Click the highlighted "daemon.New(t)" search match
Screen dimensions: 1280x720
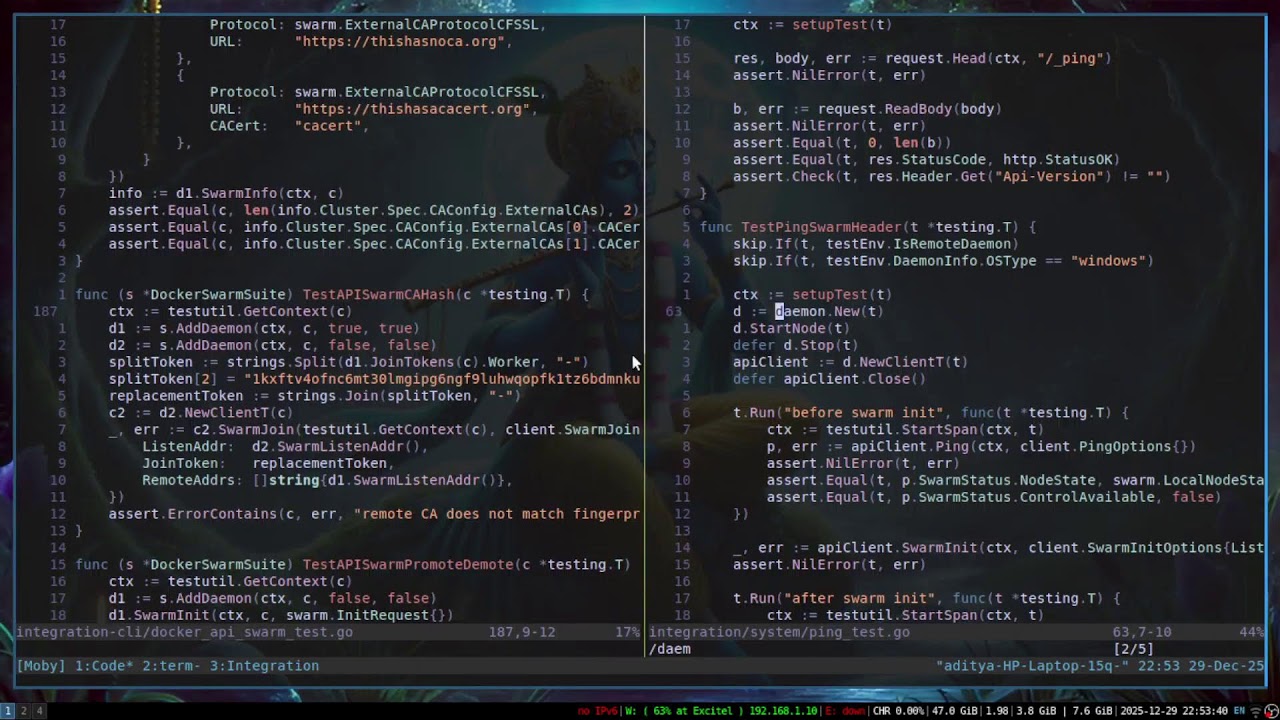[829, 311]
